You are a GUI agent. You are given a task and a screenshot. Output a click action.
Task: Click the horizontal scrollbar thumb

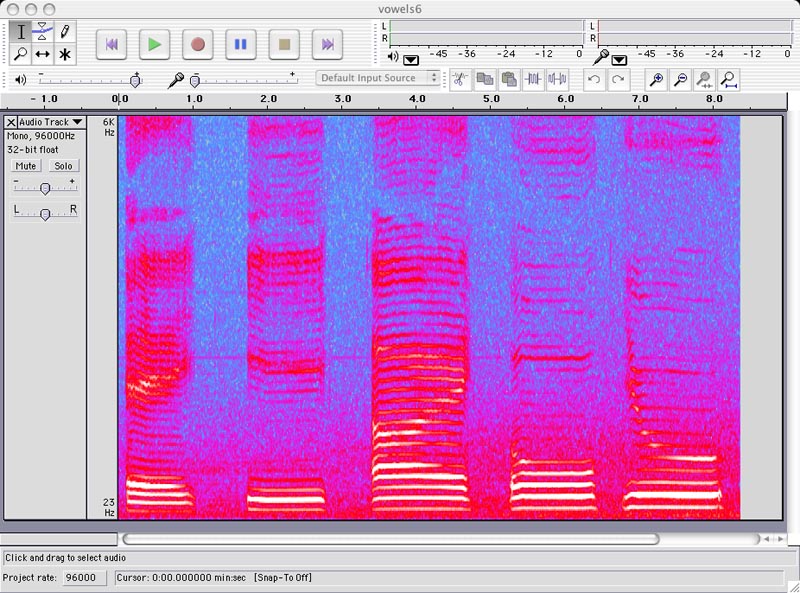click(391, 539)
